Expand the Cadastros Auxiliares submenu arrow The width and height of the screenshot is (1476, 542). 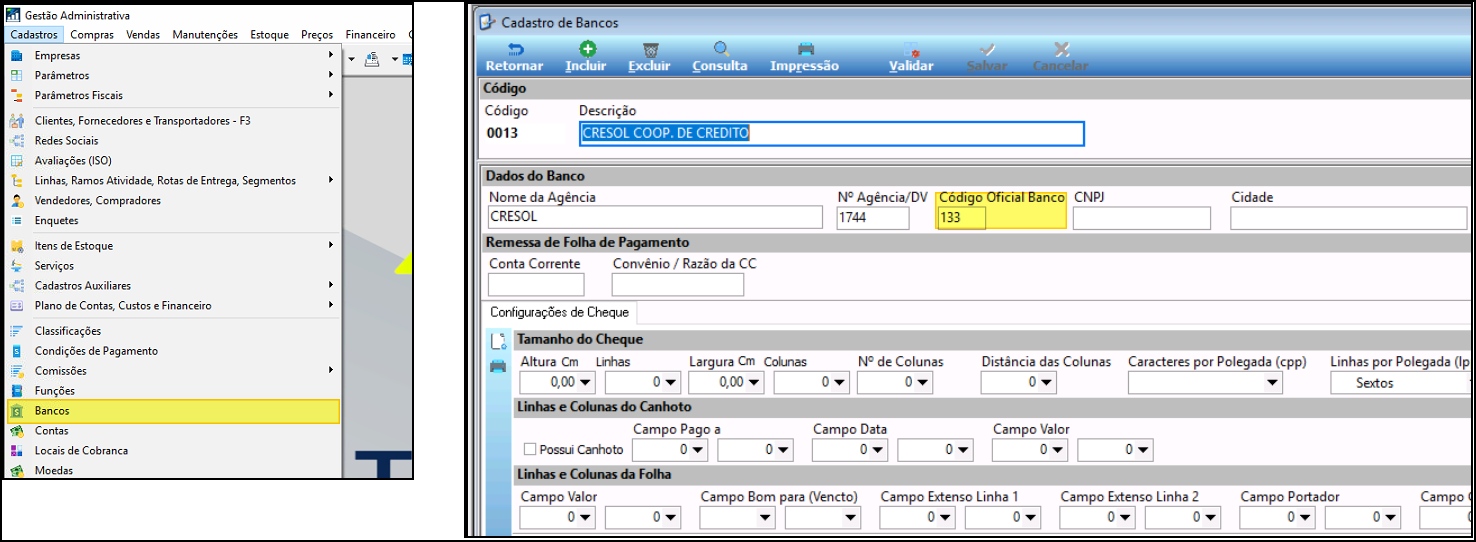[330, 285]
